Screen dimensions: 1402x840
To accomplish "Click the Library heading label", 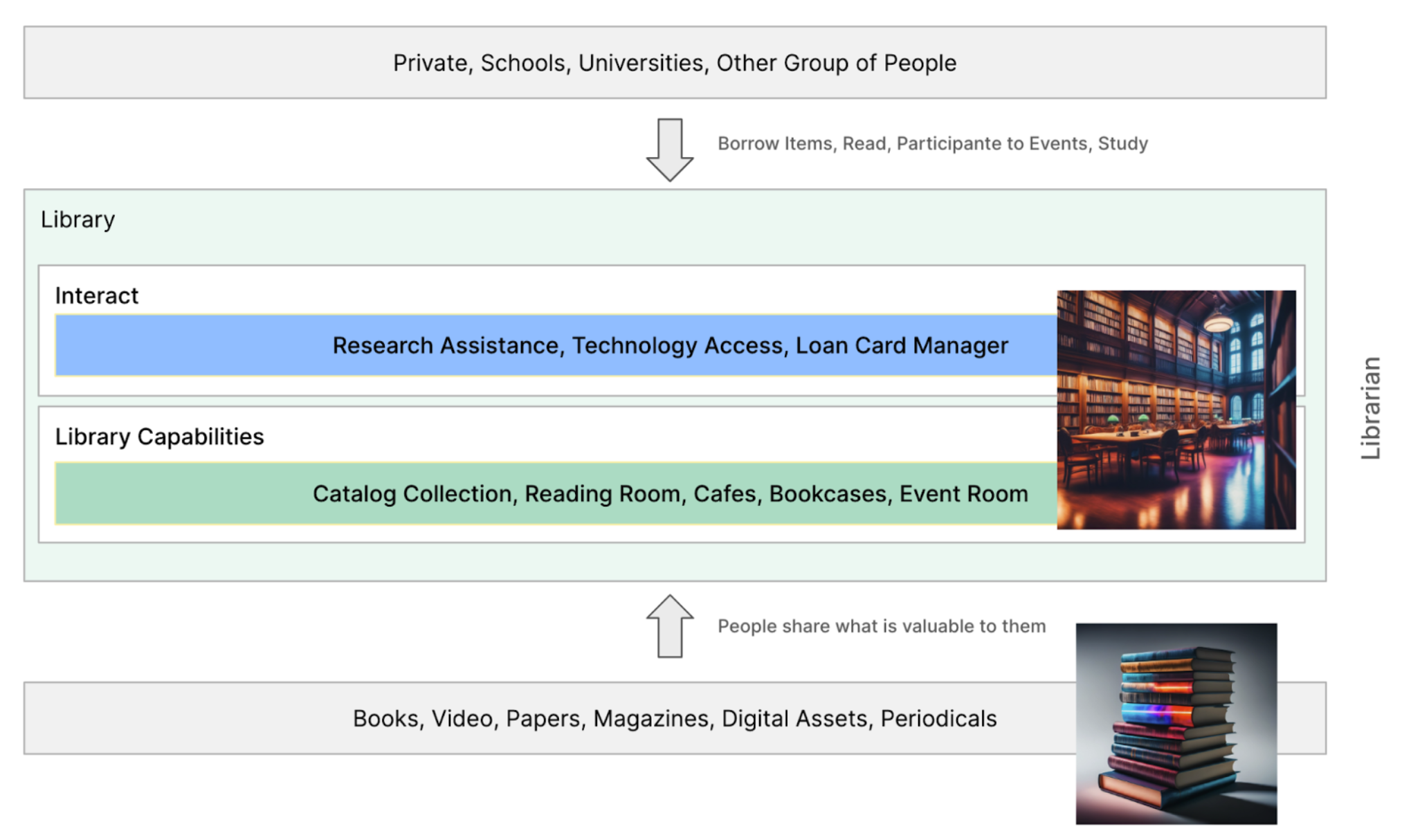I will coord(78,219).
